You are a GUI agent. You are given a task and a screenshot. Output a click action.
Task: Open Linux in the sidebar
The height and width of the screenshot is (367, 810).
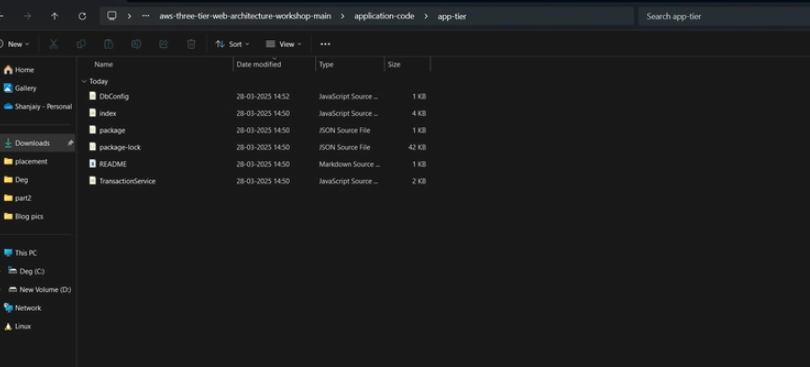(x=23, y=326)
